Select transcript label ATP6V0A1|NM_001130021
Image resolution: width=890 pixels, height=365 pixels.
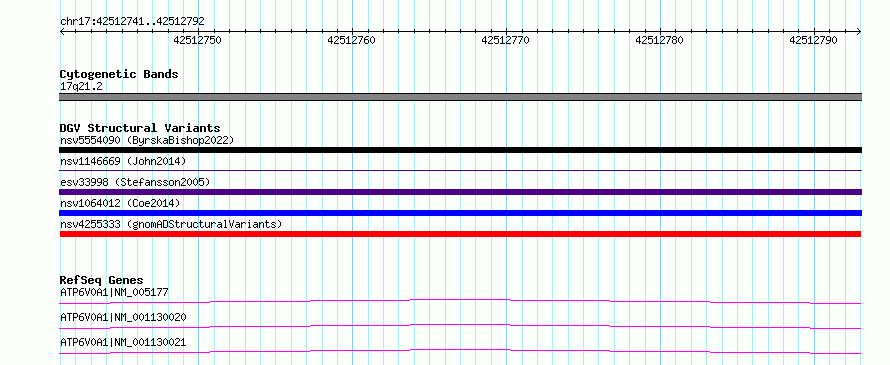click(x=123, y=342)
